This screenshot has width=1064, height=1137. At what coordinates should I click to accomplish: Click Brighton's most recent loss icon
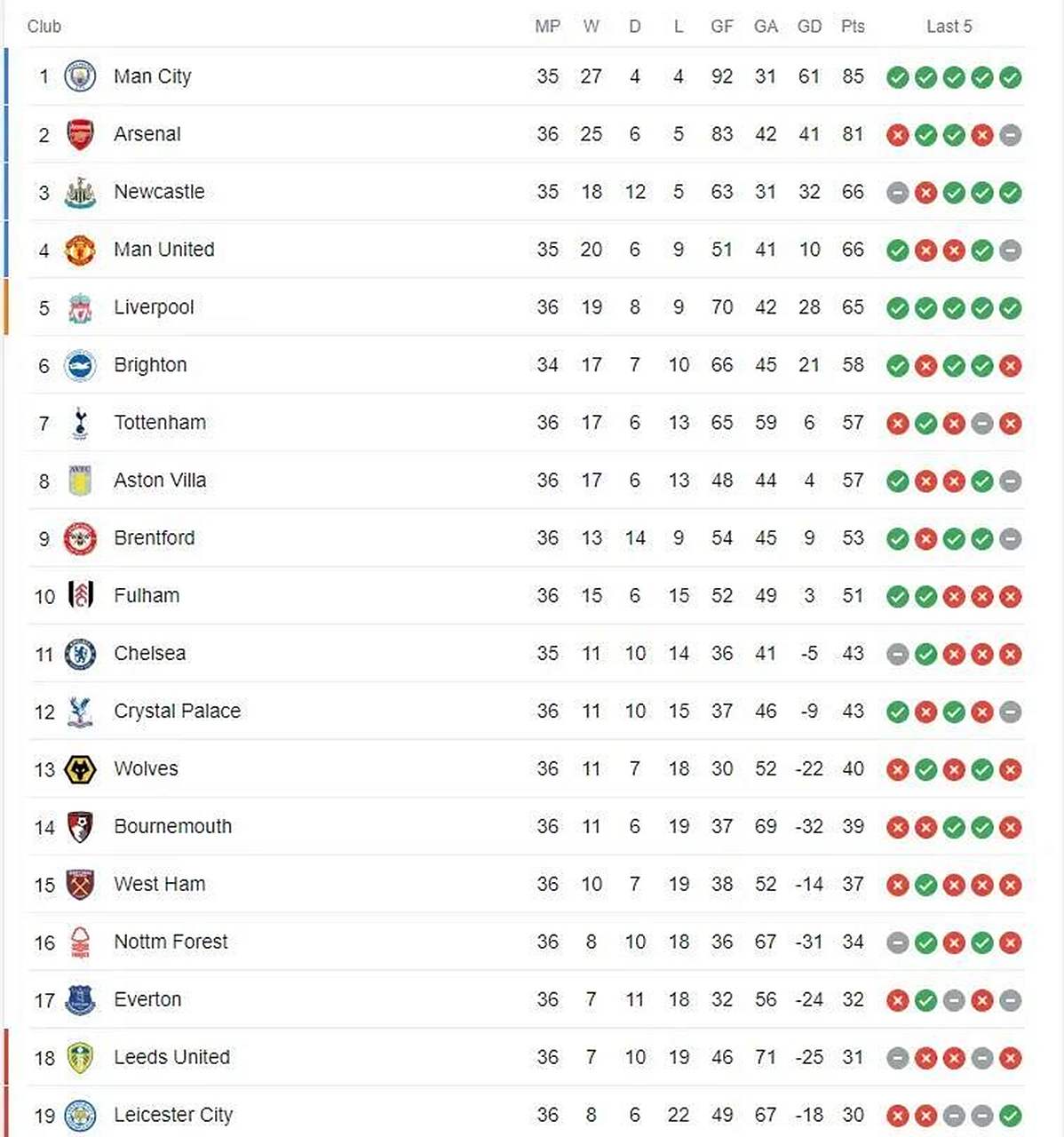click(1010, 365)
